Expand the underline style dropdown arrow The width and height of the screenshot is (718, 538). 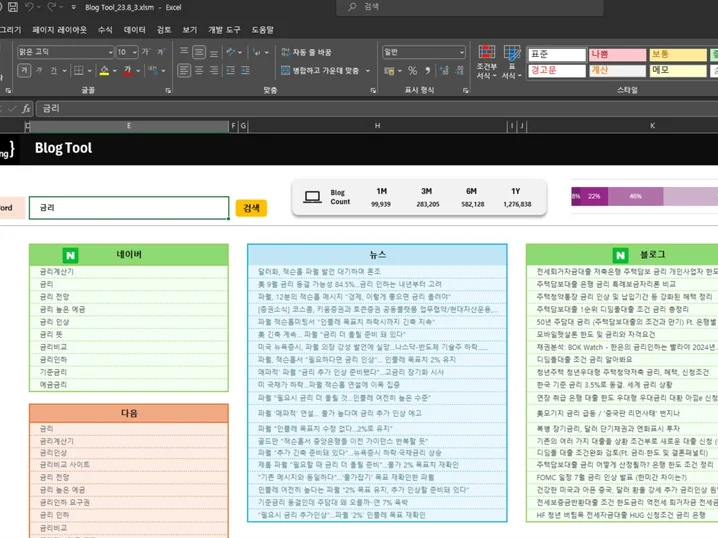(65, 71)
